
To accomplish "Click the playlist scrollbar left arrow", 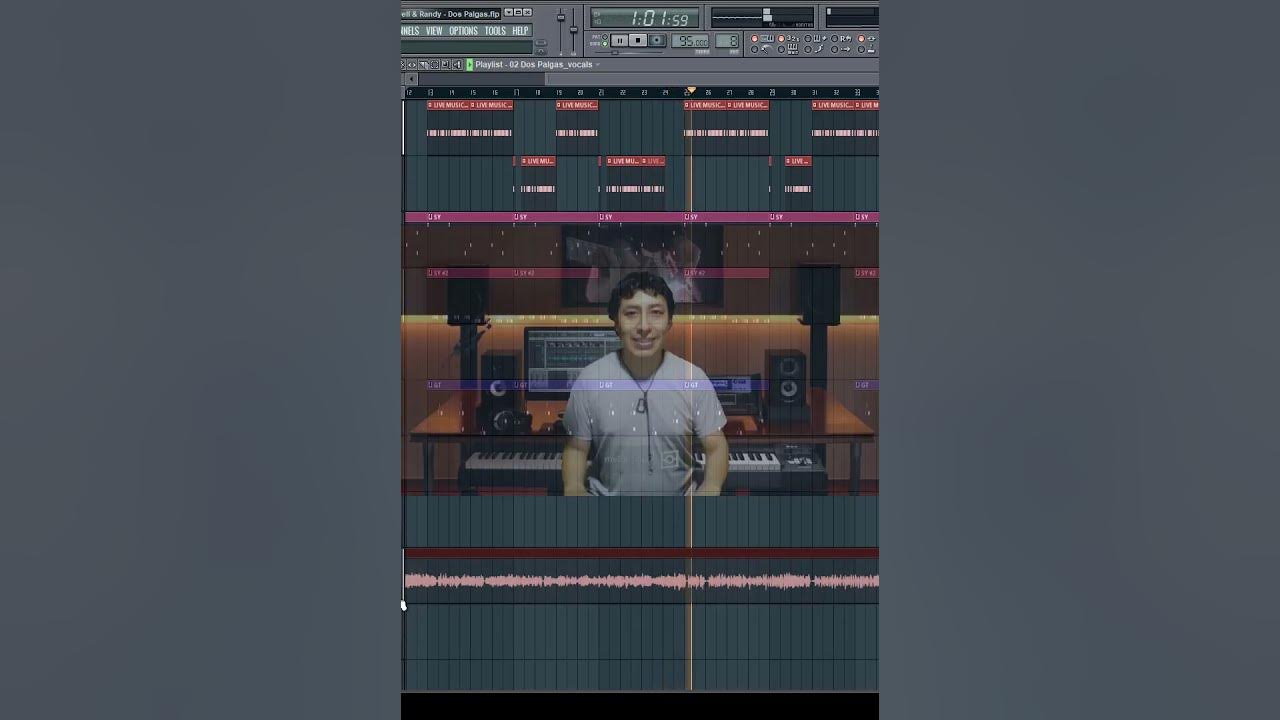I will (411, 79).
